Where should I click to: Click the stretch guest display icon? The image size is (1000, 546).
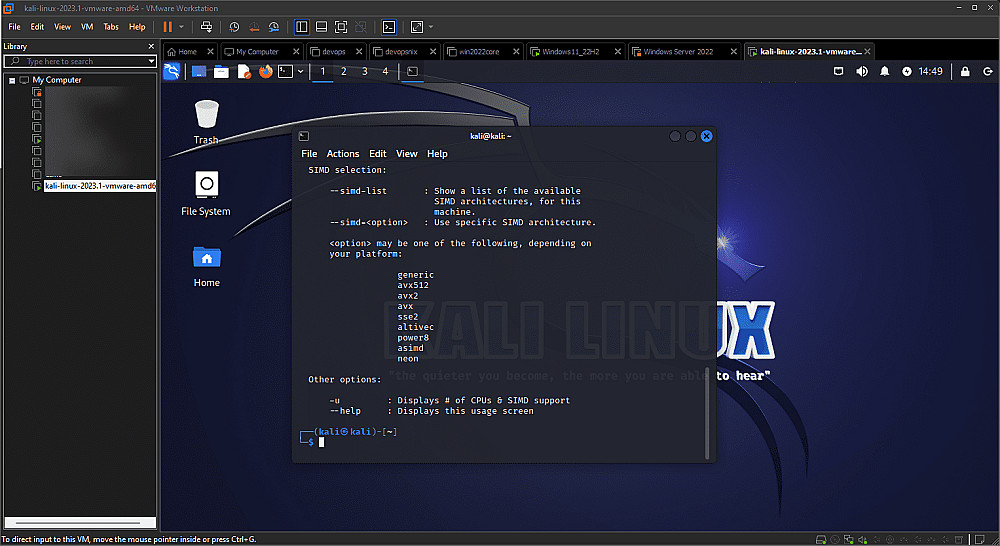click(416, 27)
